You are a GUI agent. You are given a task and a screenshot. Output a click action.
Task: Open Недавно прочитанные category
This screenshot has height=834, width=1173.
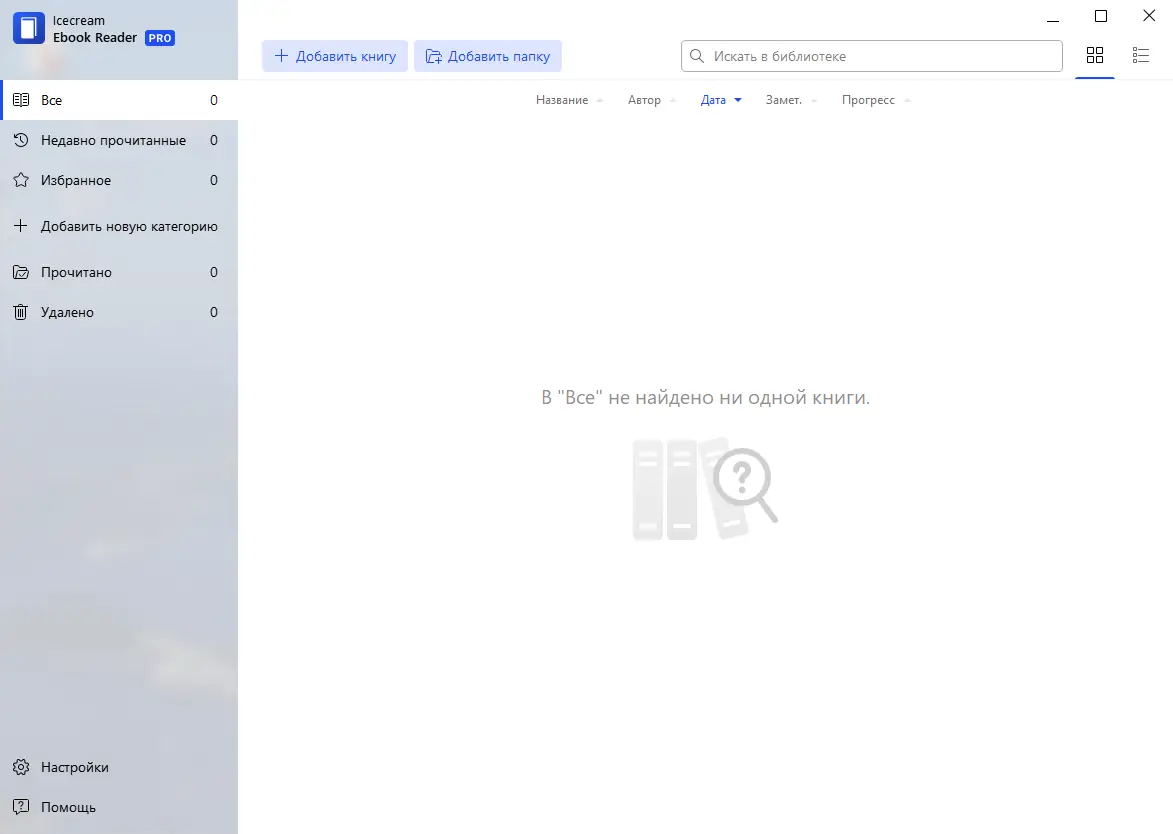coord(119,141)
